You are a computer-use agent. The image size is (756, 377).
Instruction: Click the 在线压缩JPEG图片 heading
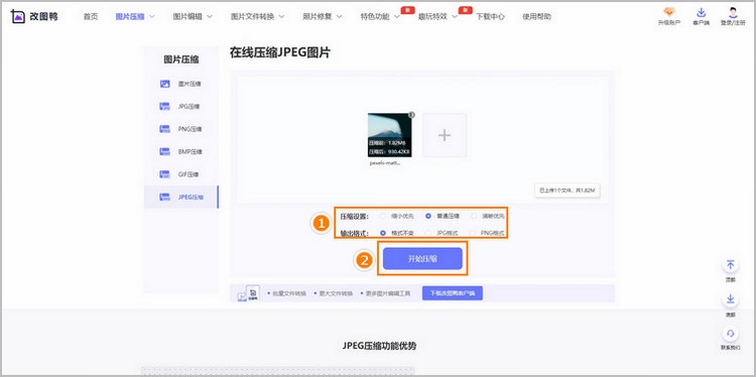pos(280,53)
